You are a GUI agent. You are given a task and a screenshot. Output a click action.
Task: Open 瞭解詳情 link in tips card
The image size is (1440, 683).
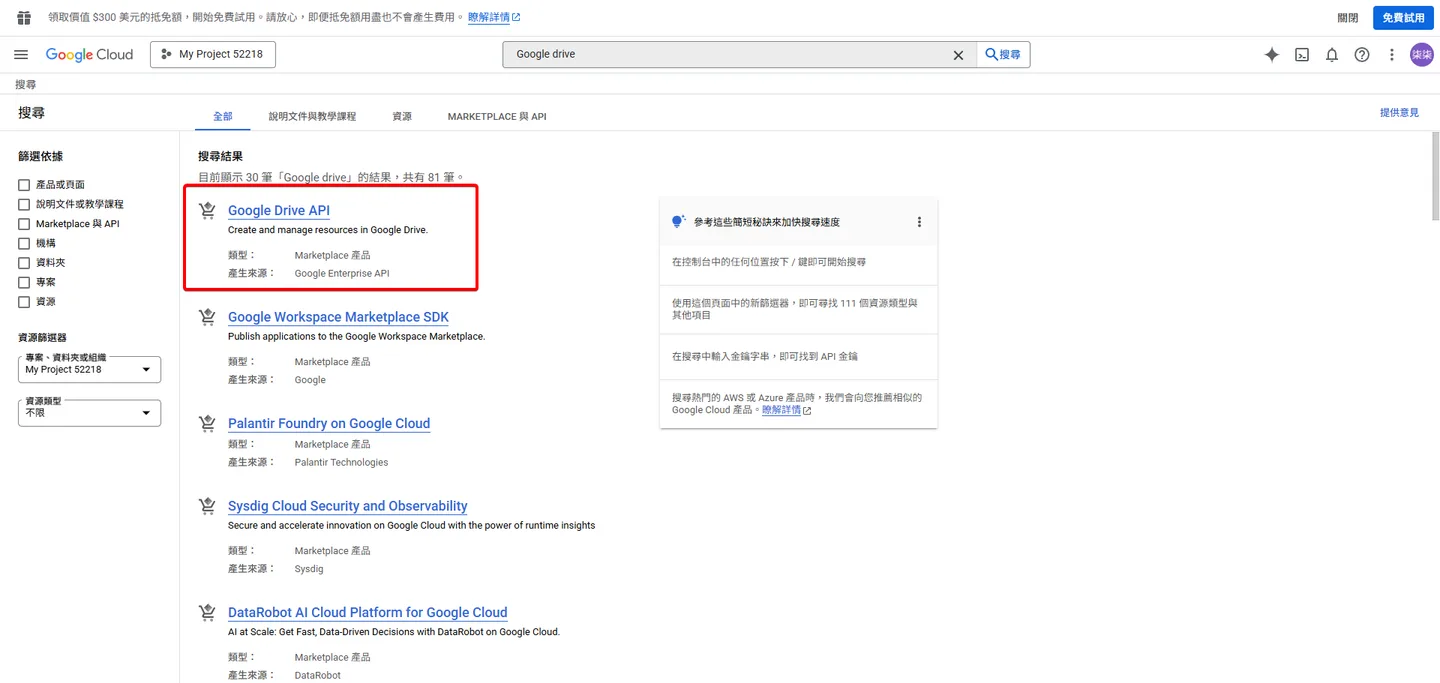point(786,410)
